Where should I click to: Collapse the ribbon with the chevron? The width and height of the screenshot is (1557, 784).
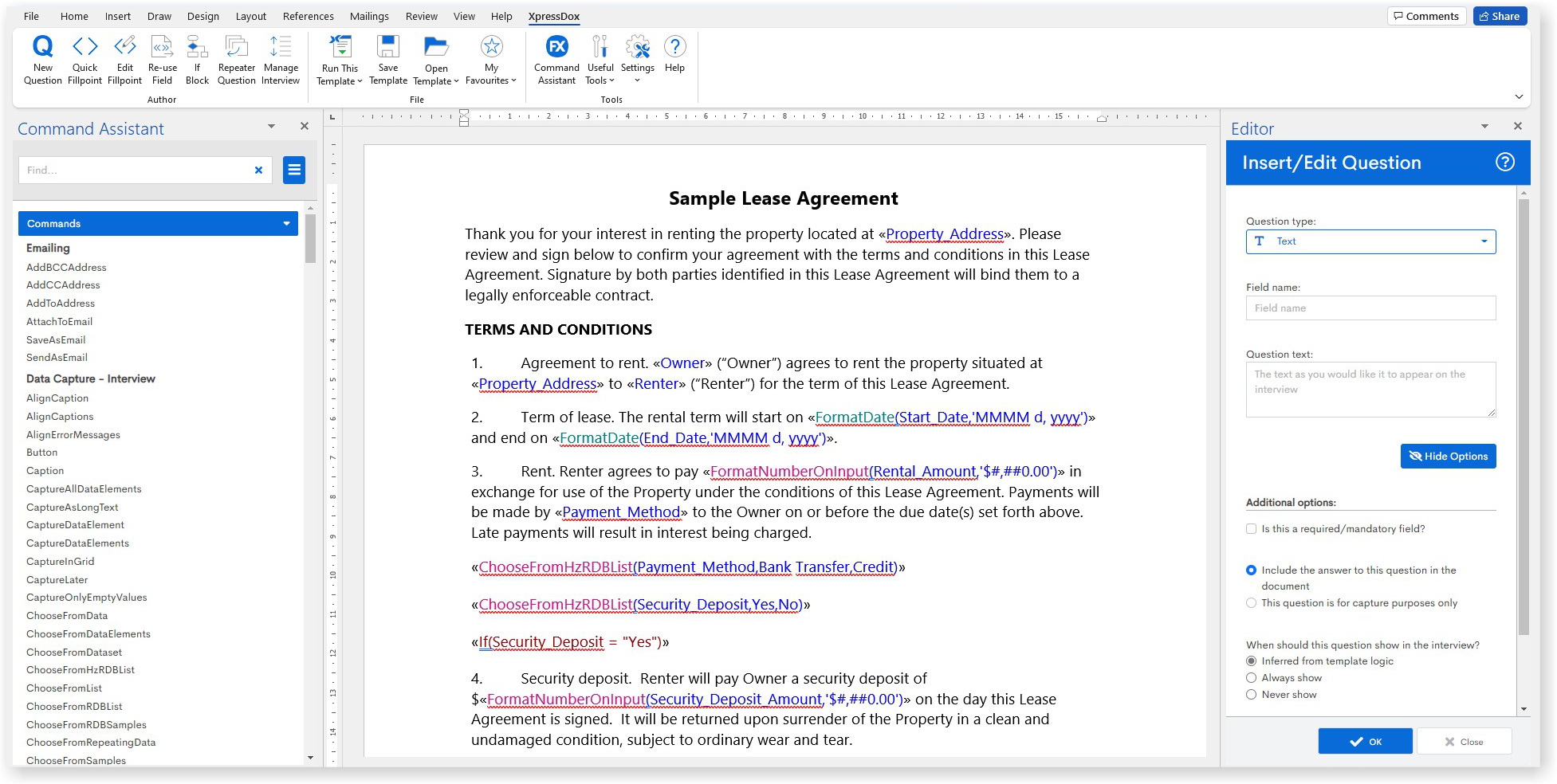(1519, 97)
